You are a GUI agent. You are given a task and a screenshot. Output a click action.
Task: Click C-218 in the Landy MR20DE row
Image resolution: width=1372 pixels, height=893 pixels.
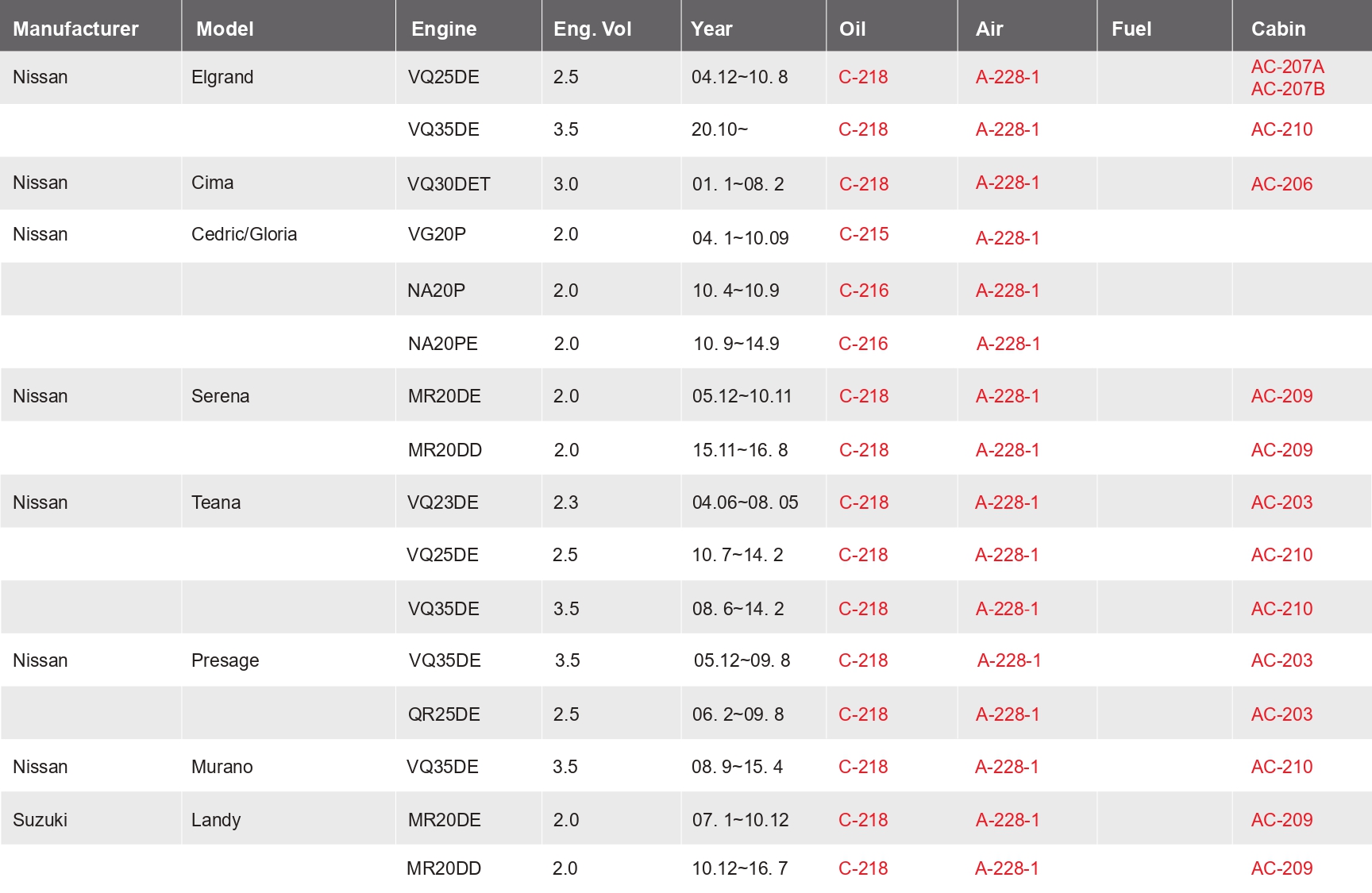863,820
